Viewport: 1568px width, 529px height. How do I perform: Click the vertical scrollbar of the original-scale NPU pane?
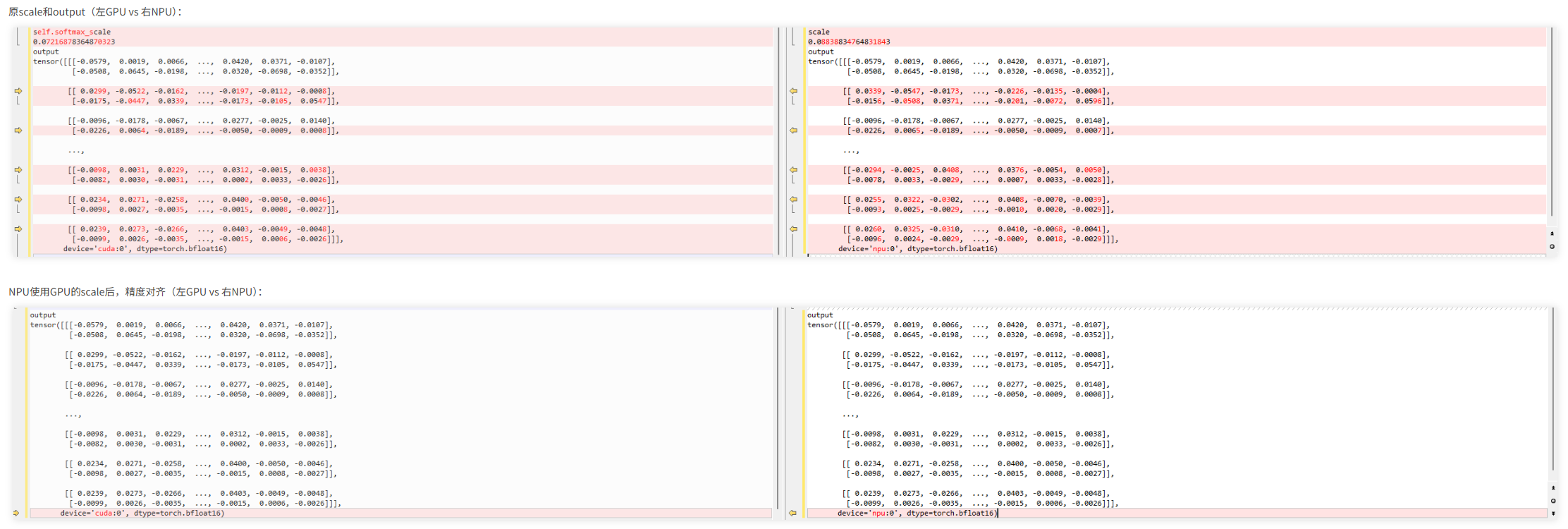pos(1552,122)
